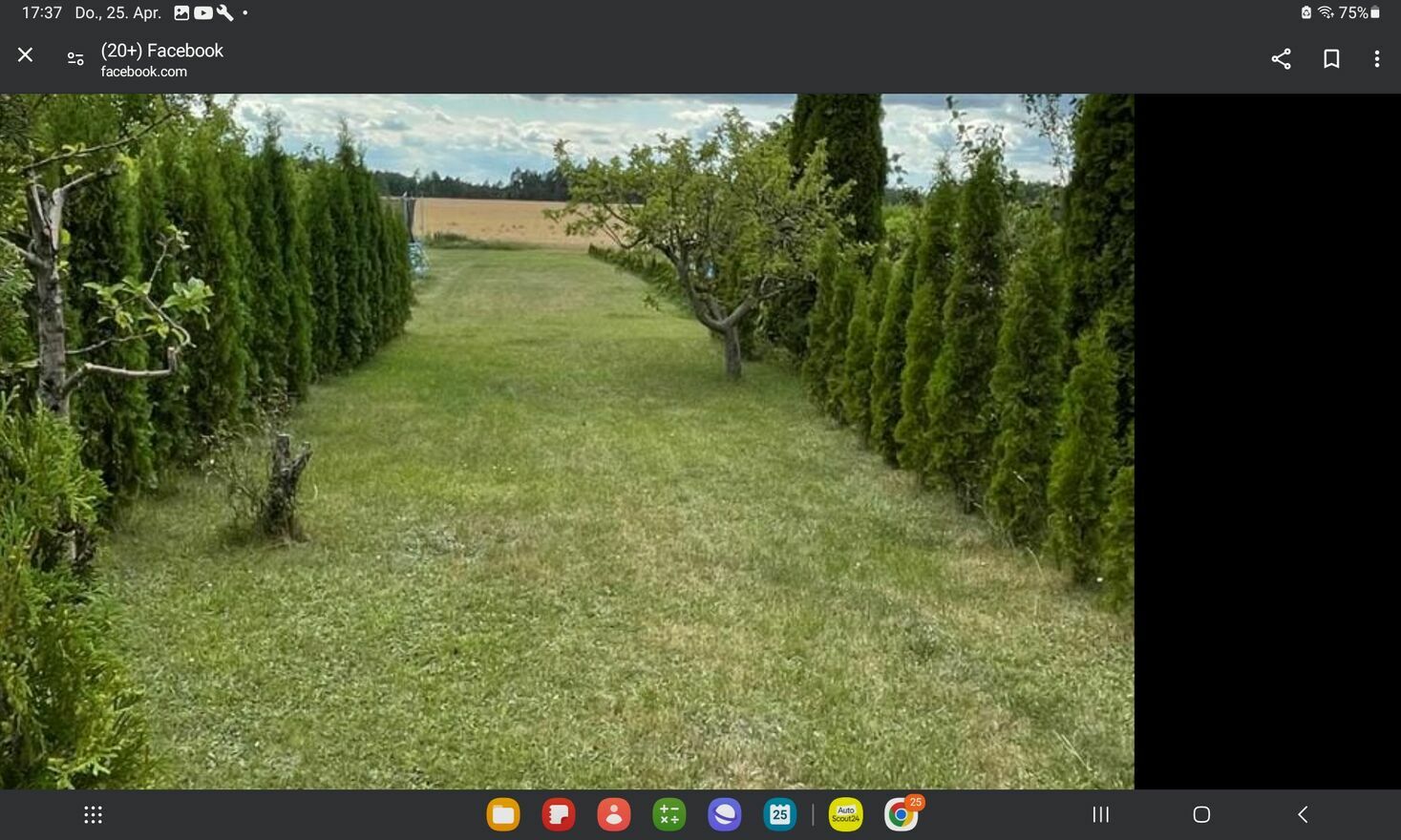
Task: Show recent apps with the three-line button
Action: point(1100,814)
